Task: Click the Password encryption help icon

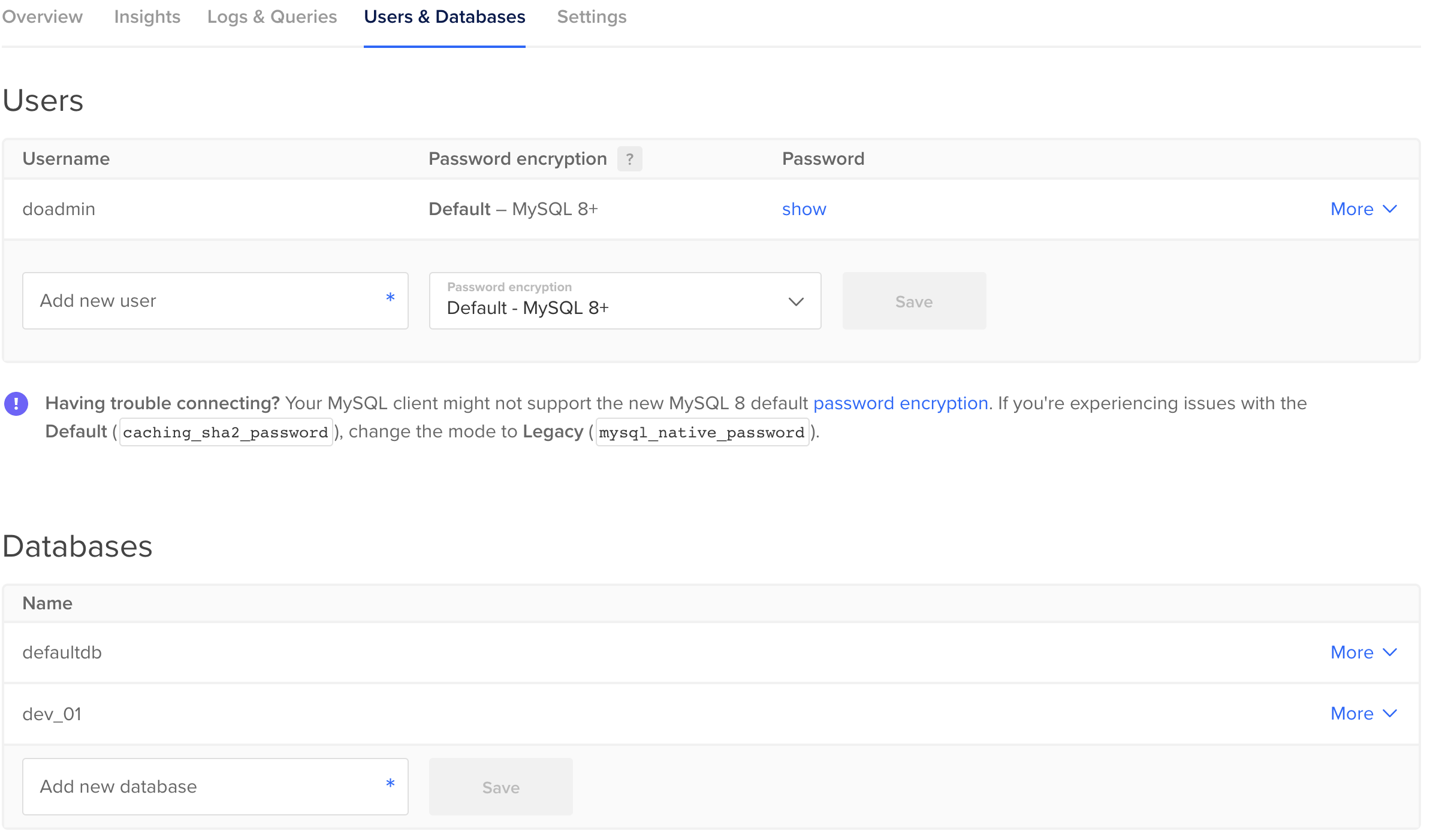Action: coord(629,158)
